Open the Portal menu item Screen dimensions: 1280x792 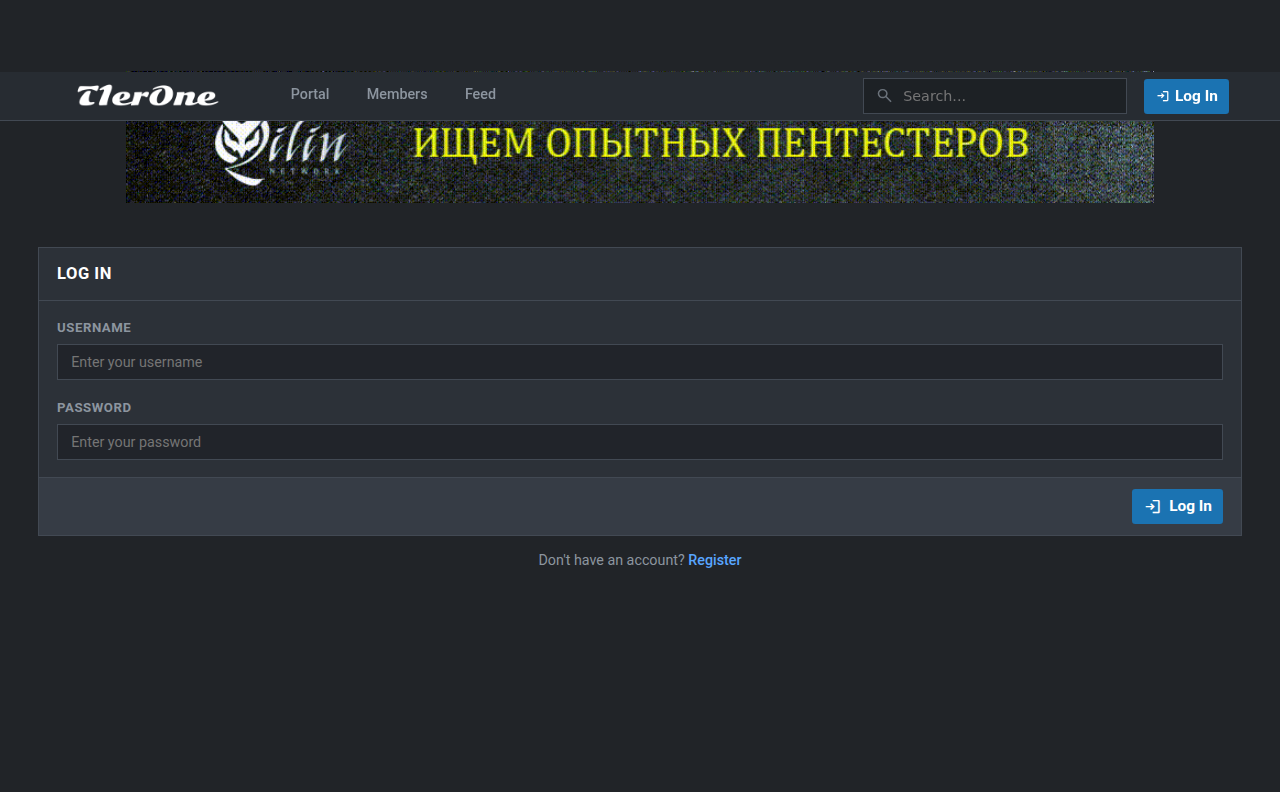point(310,94)
